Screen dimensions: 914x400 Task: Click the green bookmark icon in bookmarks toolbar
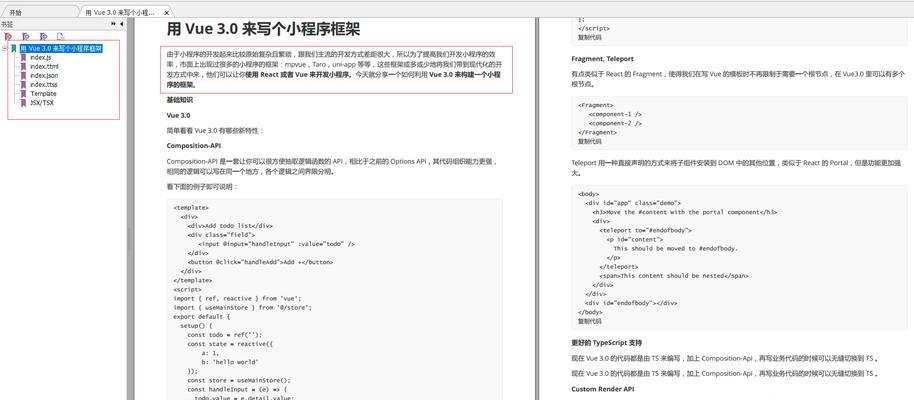[x=26, y=36]
